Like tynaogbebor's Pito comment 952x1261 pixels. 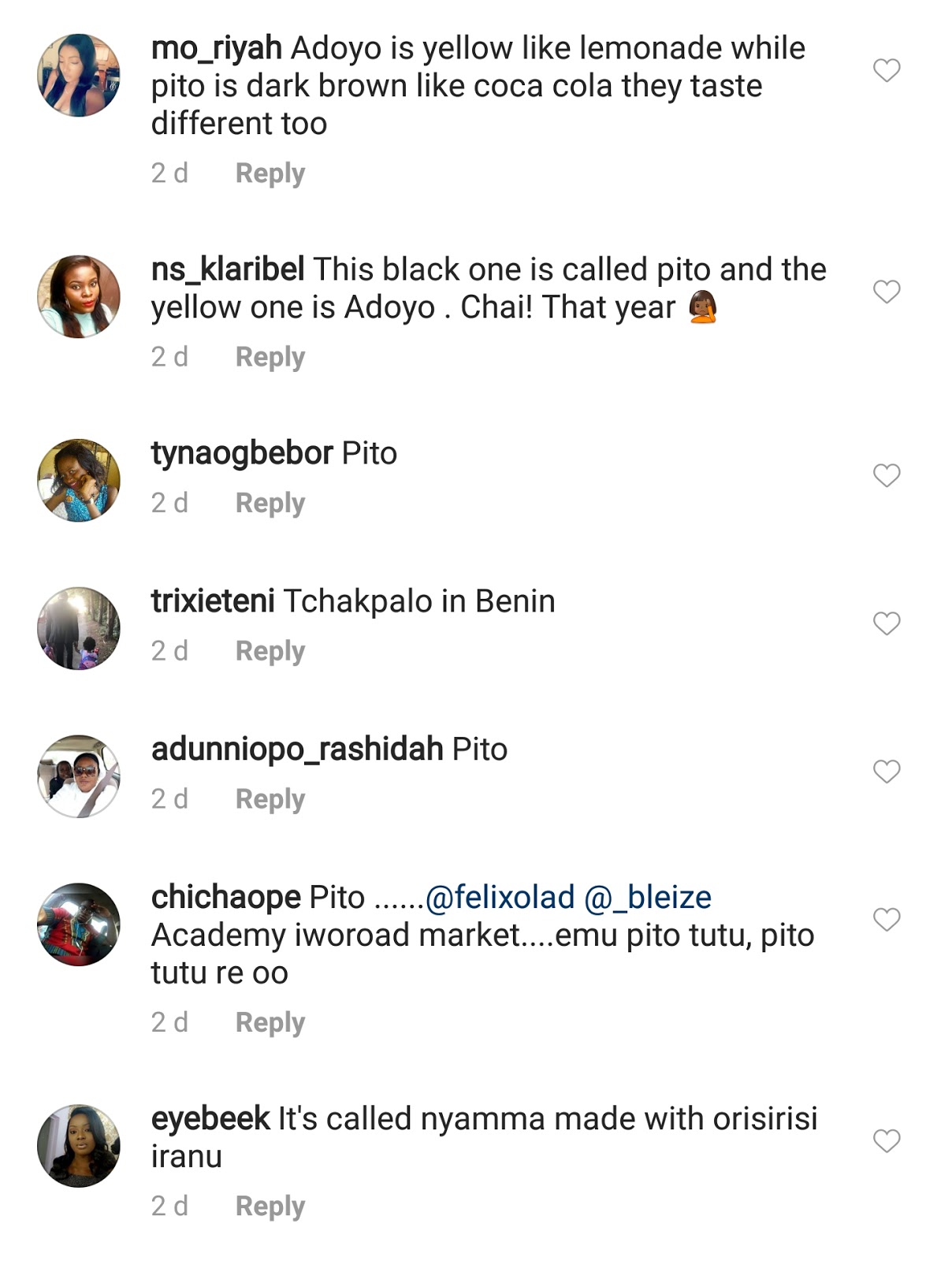(x=887, y=476)
